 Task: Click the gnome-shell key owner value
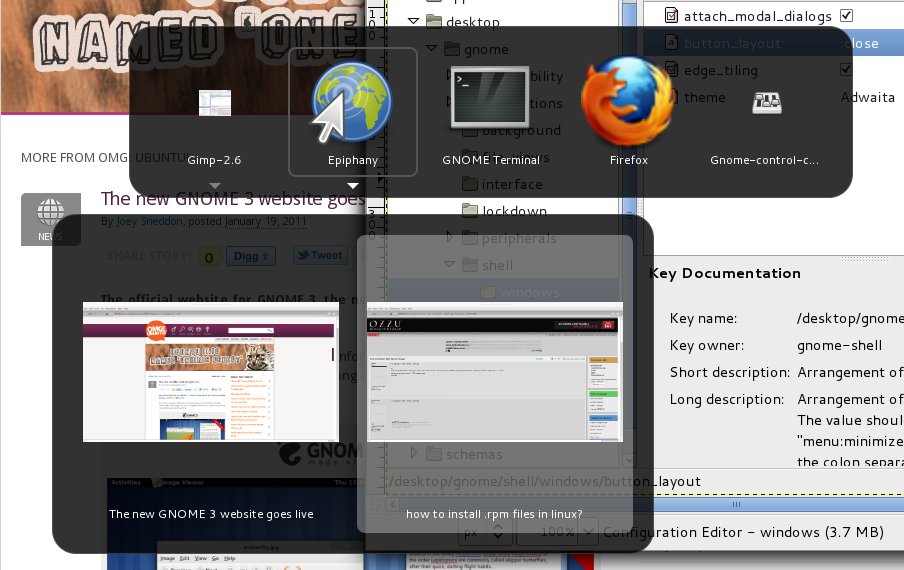click(839, 345)
